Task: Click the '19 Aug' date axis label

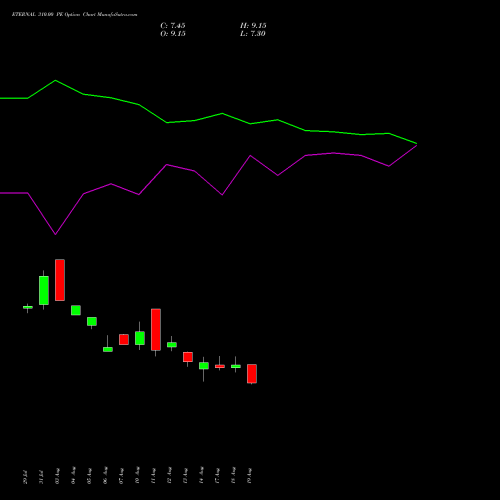Action: [x=249, y=475]
